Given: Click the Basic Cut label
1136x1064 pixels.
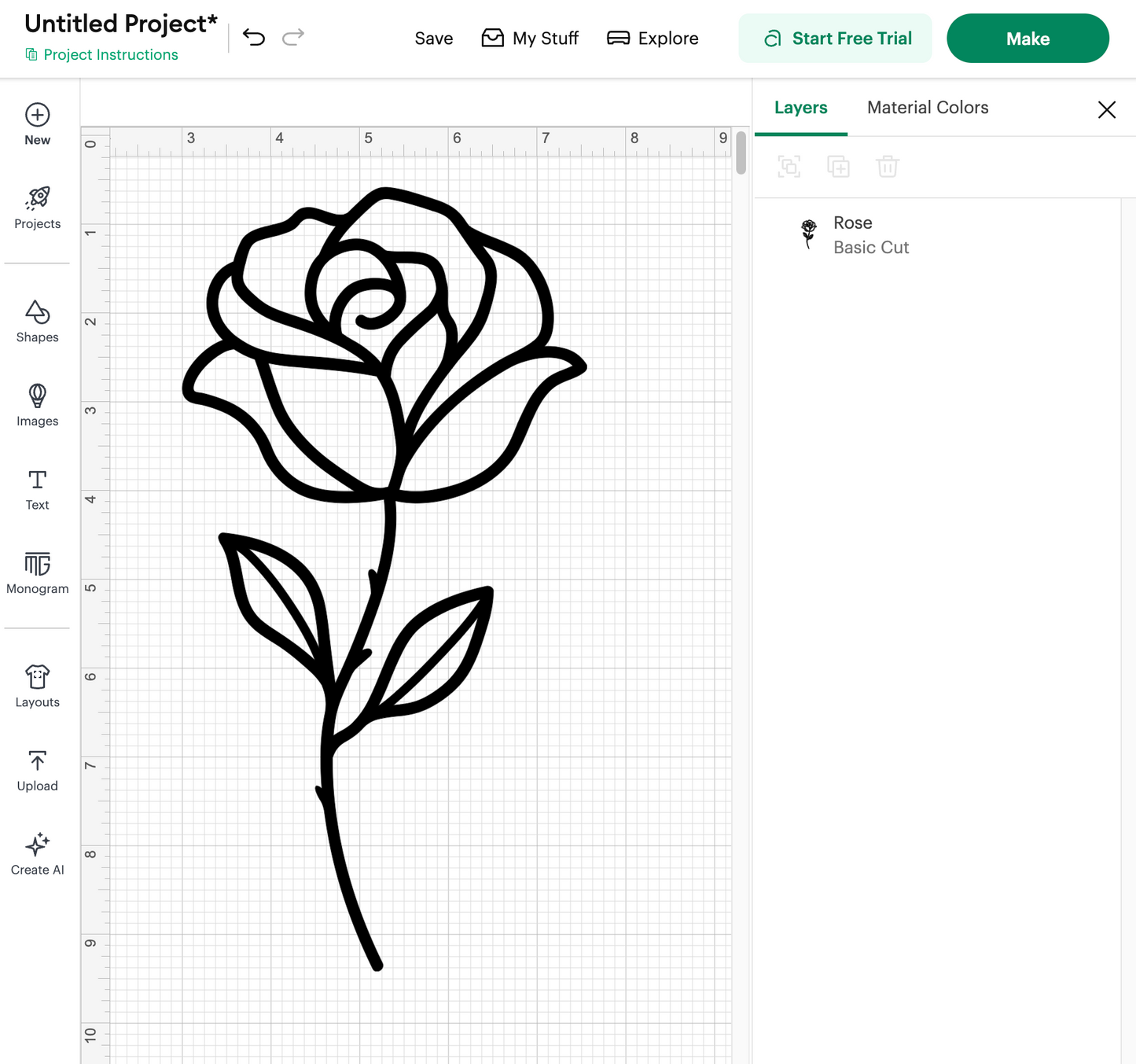Looking at the screenshot, I should pos(871,248).
